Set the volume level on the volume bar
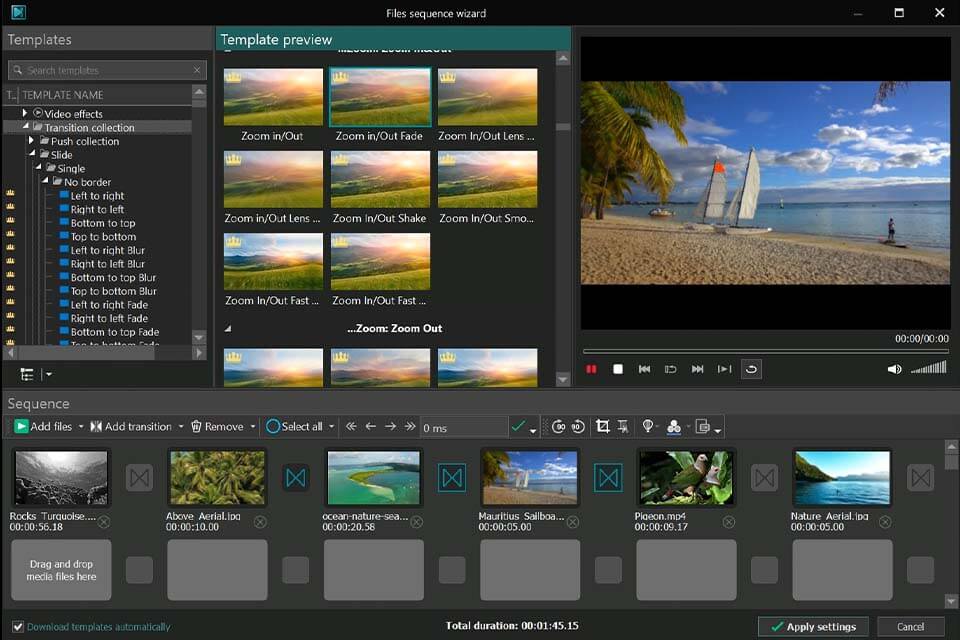 point(928,367)
